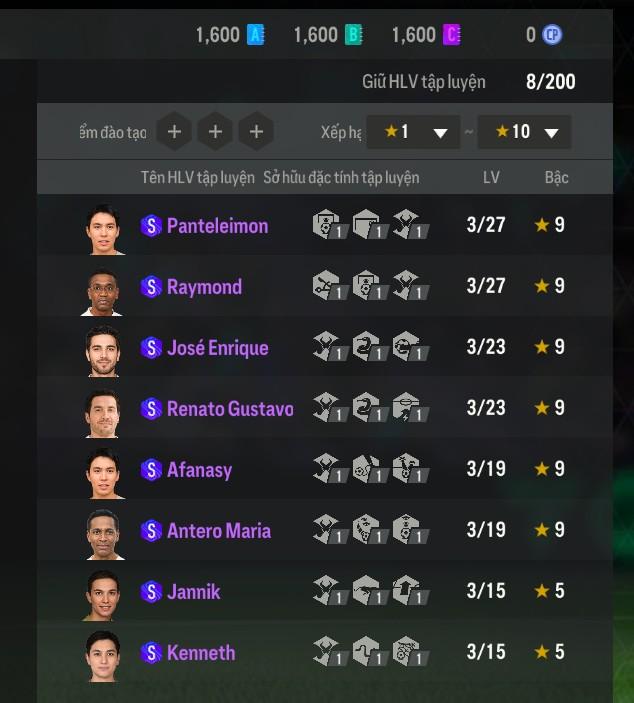Select coach Renato Gustavo row
The image size is (634, 703).
325,408
